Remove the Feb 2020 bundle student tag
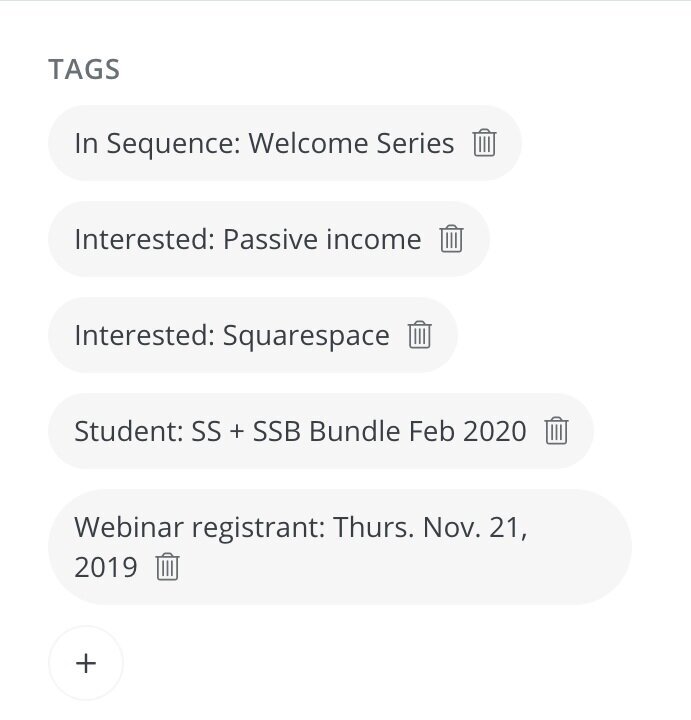Viewport: 691px width, 720px height. coord(556,431)
